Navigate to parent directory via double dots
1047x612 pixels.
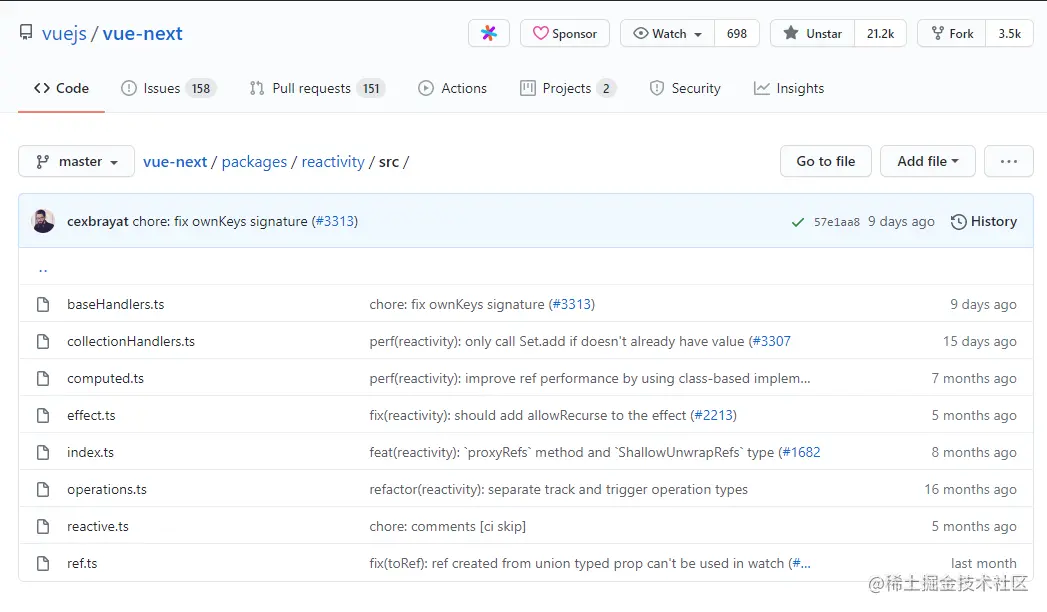click(43, 268)
